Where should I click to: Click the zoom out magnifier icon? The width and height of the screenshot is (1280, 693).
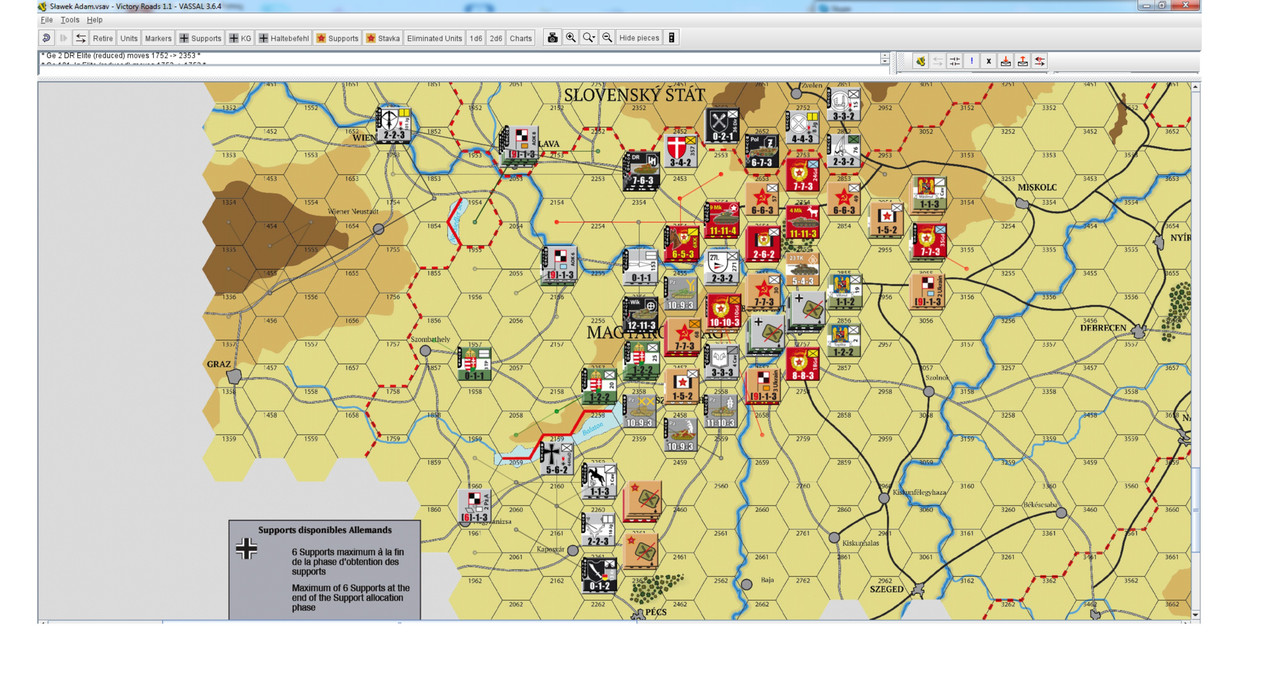pyautogui.click(x=607, y=38)
